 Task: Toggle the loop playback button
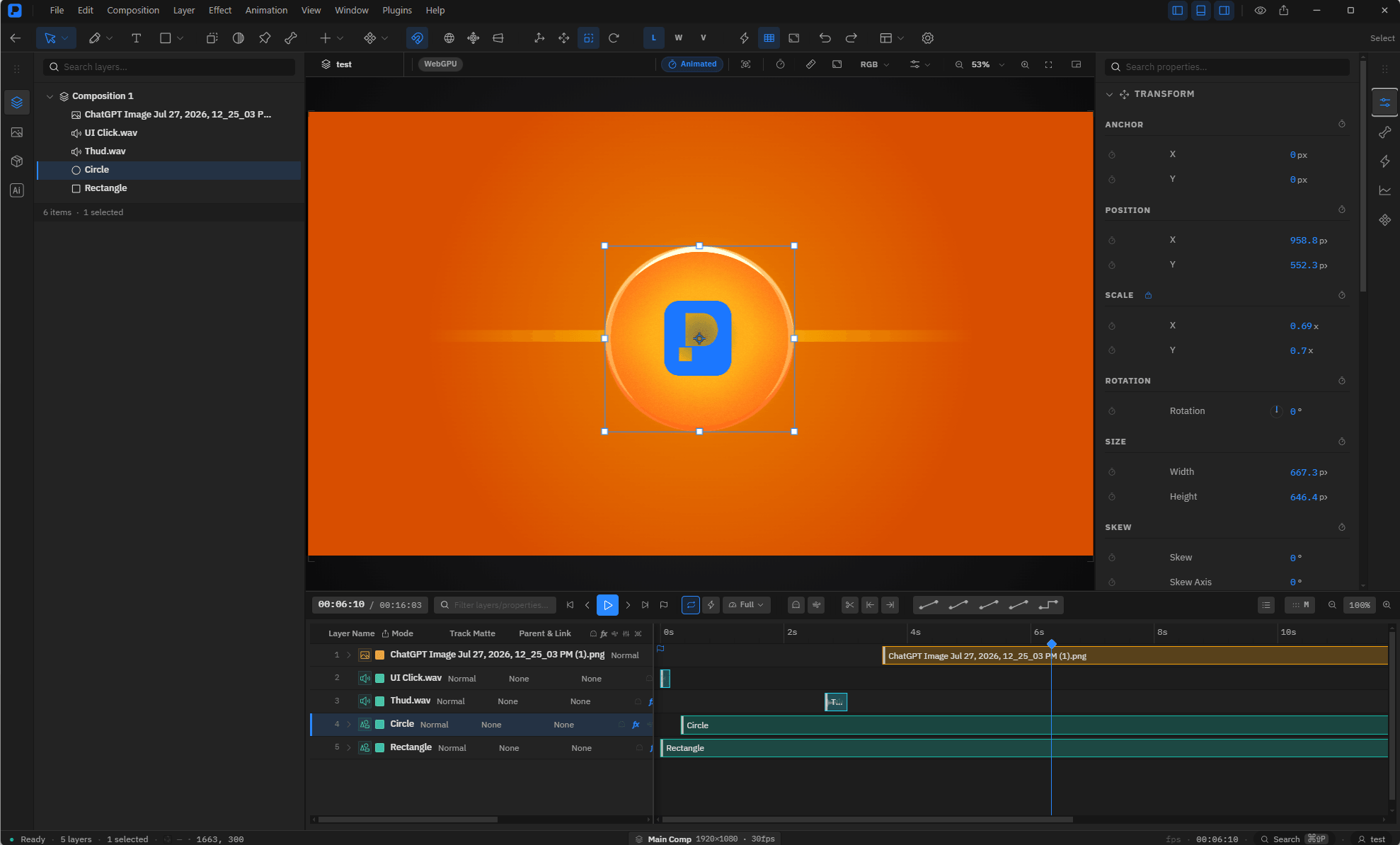[691, 605]
